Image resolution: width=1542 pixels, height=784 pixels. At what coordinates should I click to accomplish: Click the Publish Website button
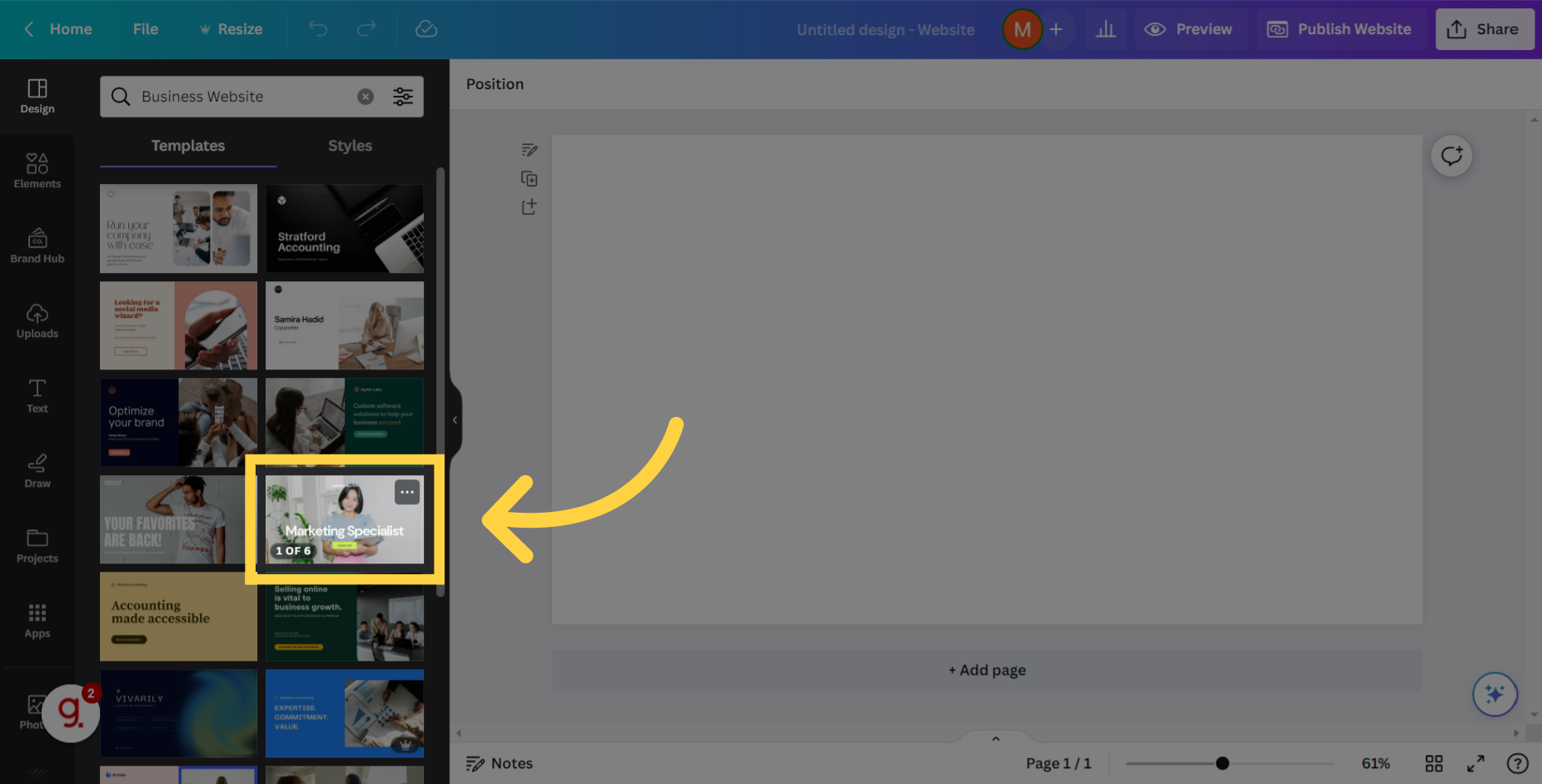1340,28
